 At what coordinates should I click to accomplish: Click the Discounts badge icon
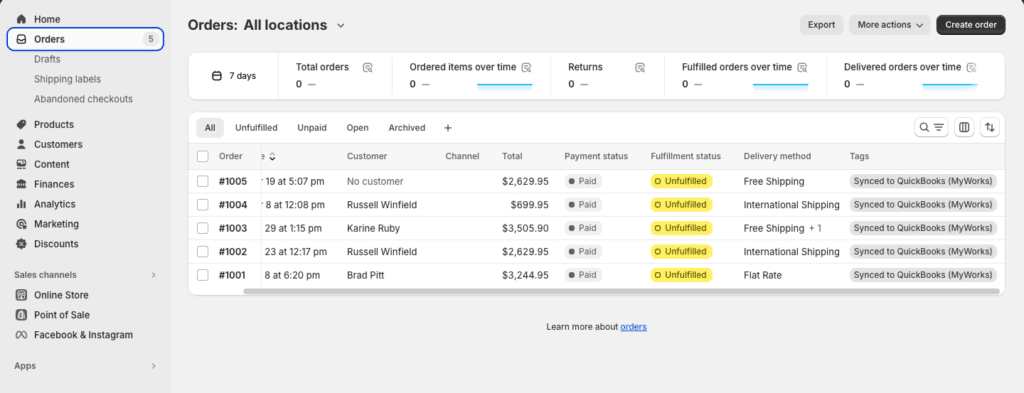pos(22,244)
